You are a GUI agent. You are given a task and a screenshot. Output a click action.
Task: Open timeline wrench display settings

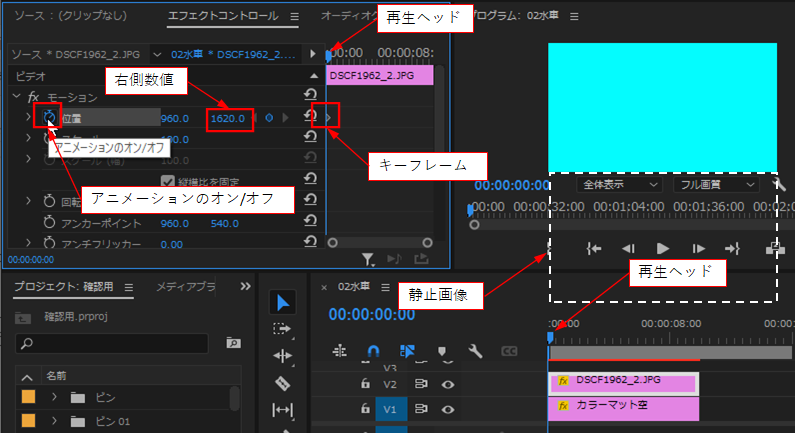[x=475, y=351]
